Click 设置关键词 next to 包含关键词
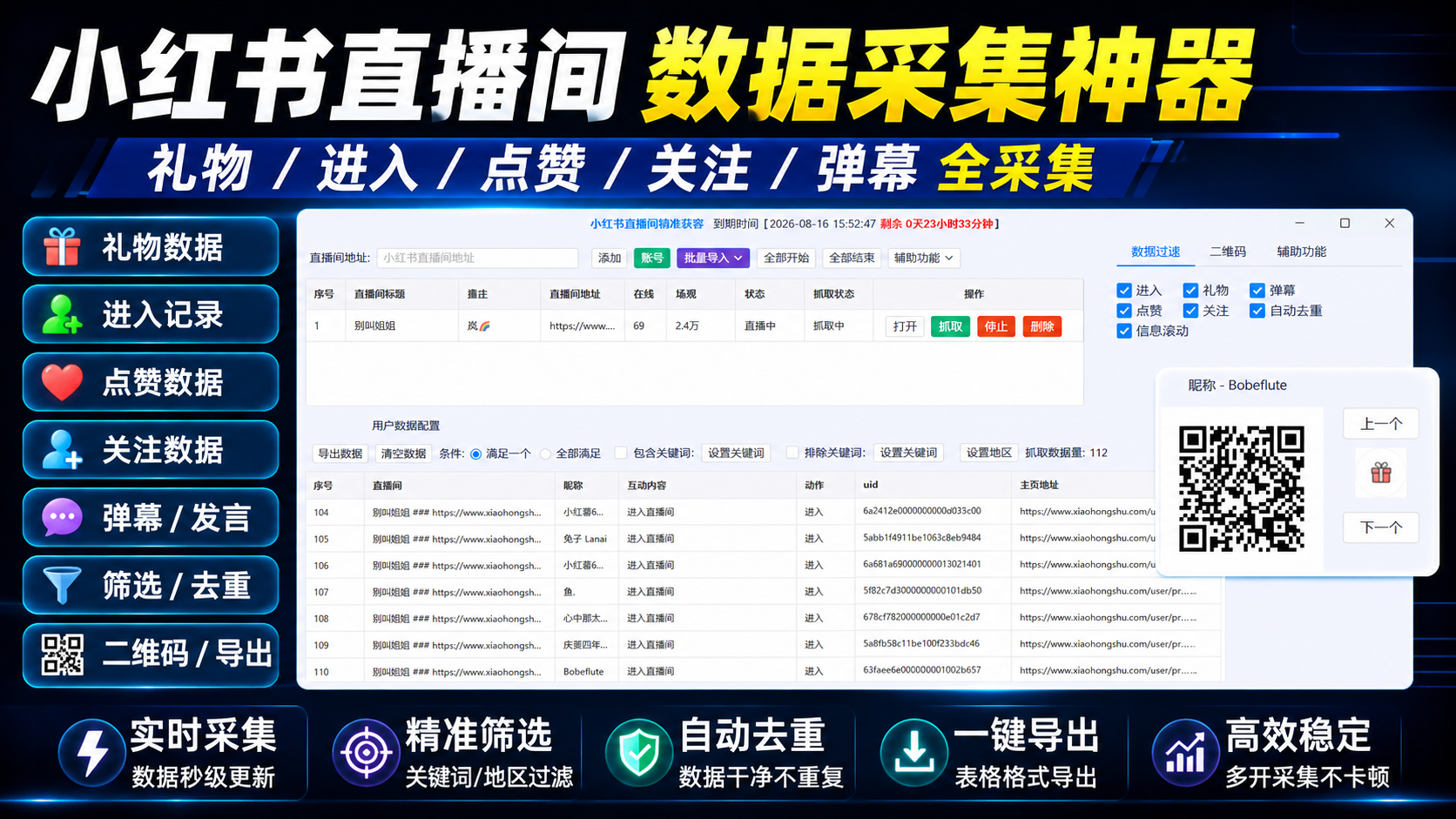This screenshot has height=819, width=1456. (736, 453)
